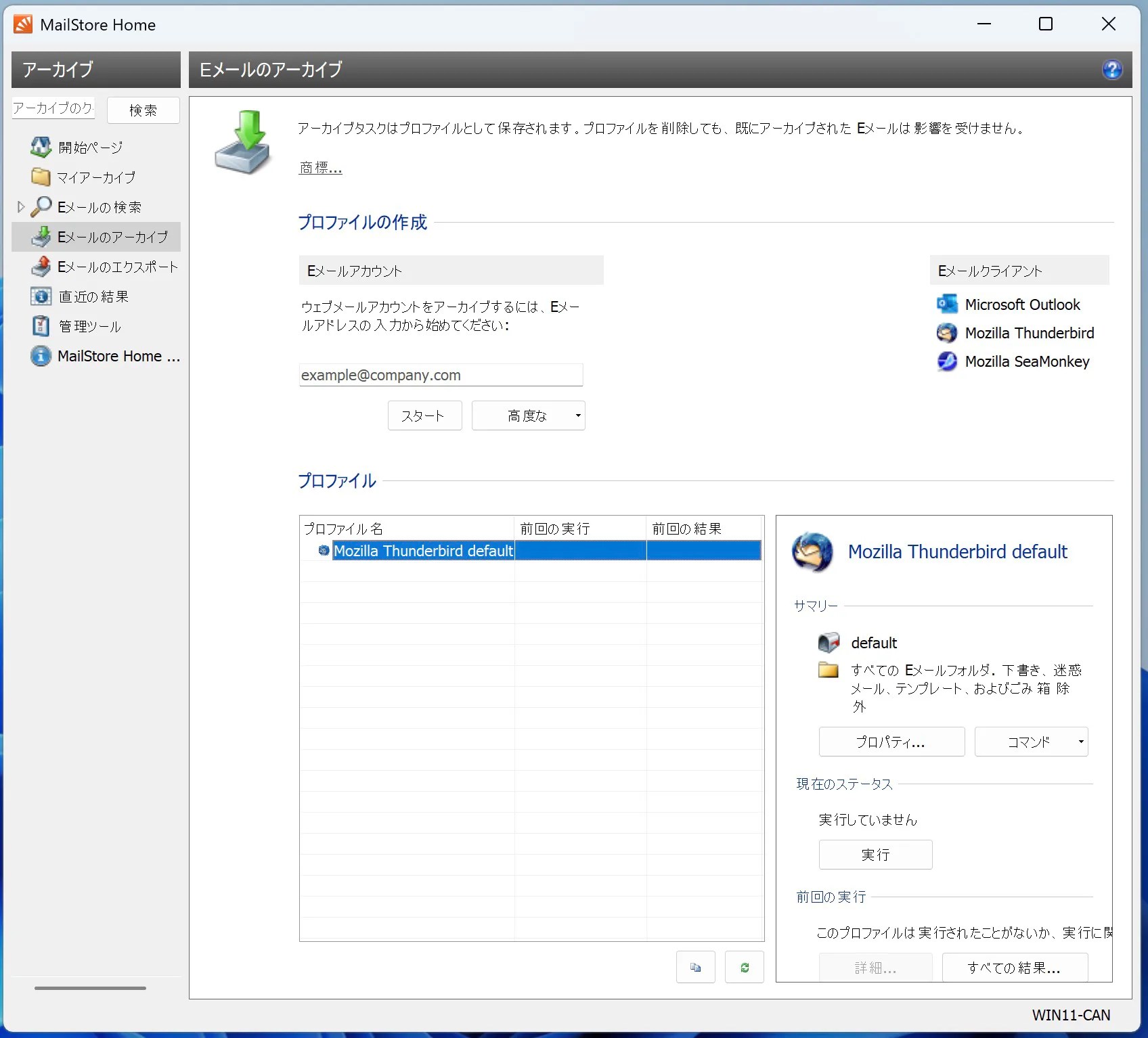
Task: Click the folder icon in サマリー section
Action: (829, 670)
